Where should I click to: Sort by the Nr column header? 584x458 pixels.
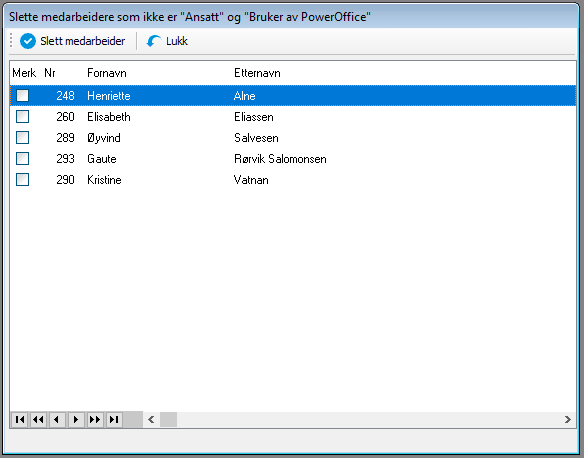point(50,73)
